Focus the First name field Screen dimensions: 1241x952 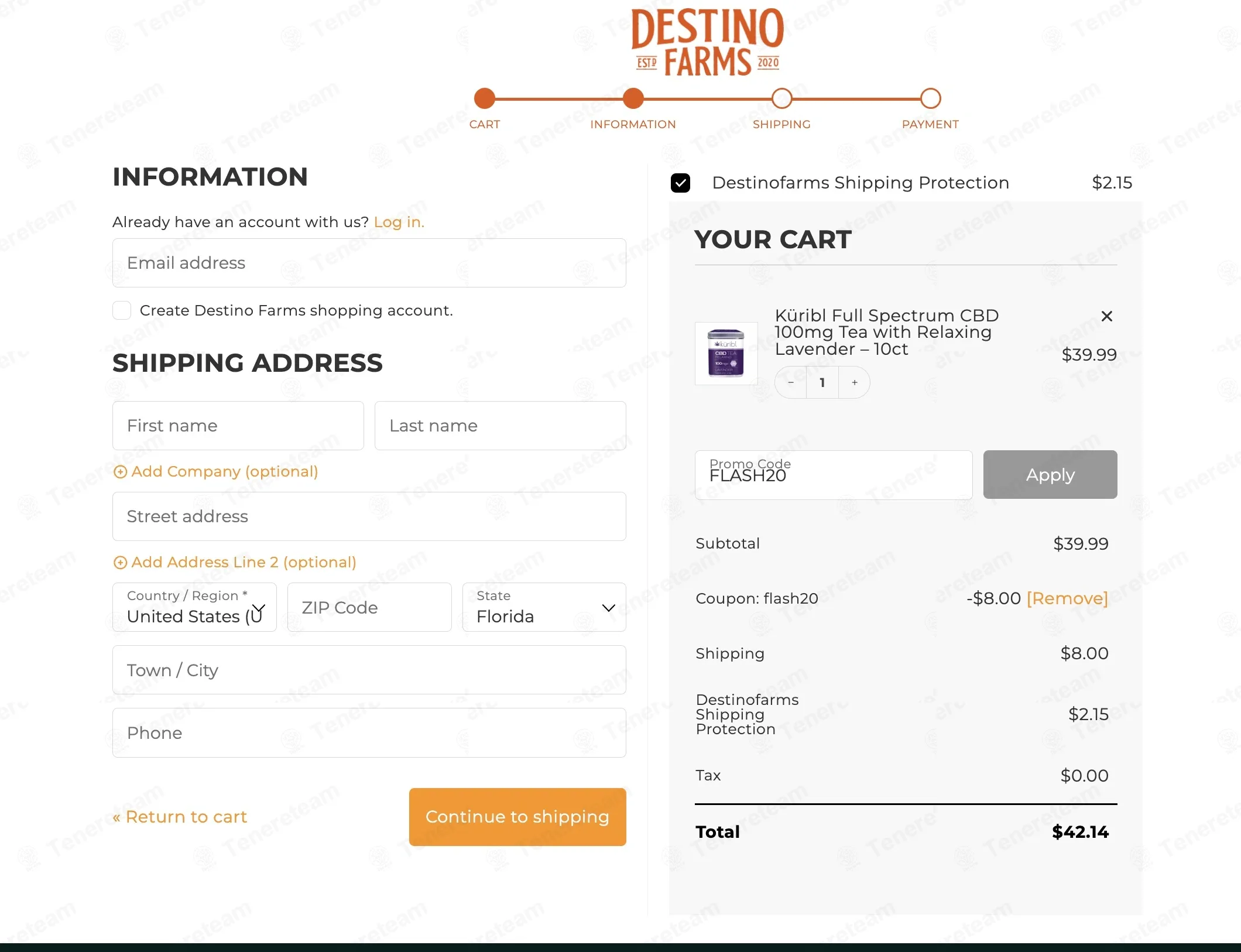tap(238, 426)
